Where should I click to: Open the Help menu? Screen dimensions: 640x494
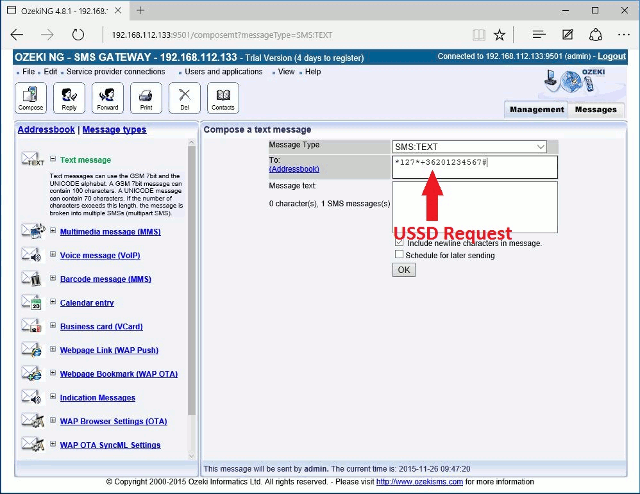[x=313, y=71]
